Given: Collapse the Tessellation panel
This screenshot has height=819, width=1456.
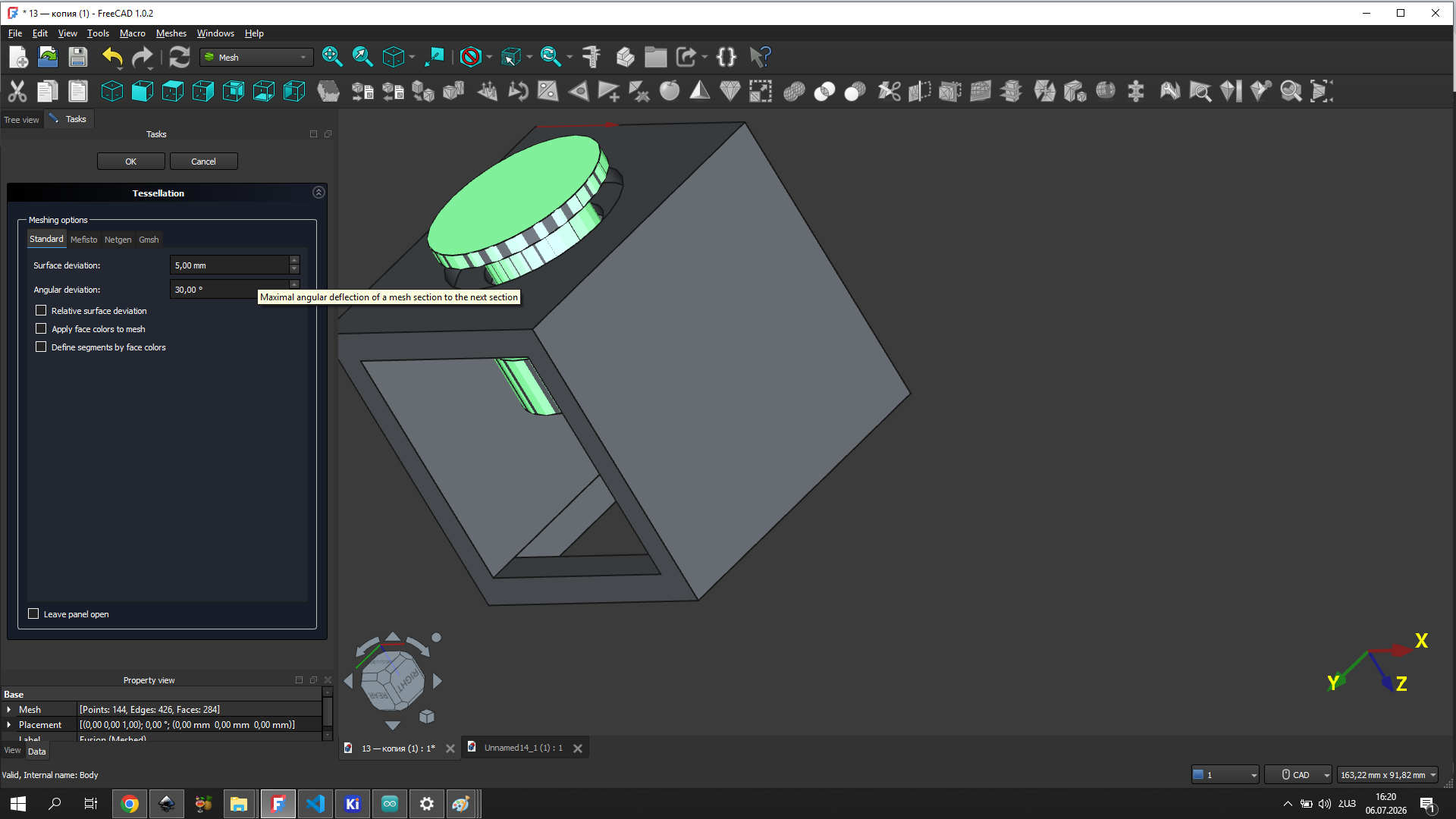Looking at the screenshot, I should tap(318, 193).
